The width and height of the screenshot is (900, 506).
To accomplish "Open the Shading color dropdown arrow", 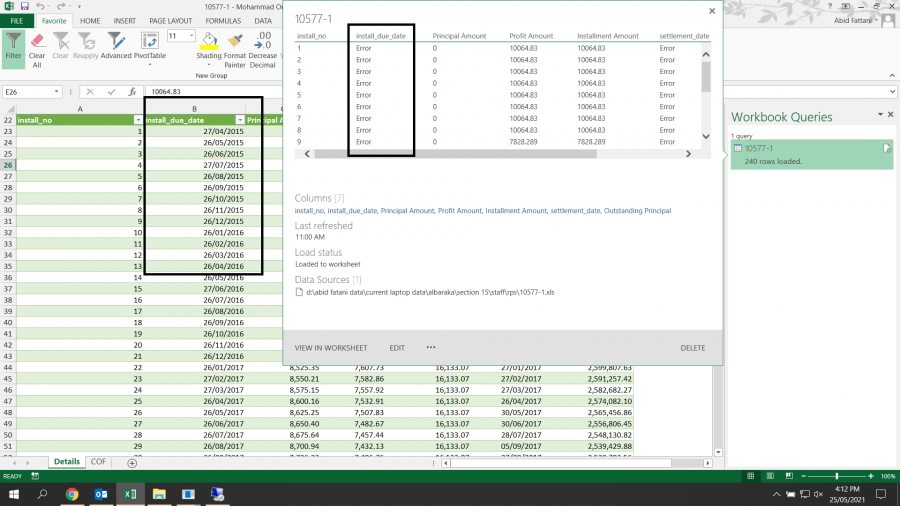I will click(208, 65).
